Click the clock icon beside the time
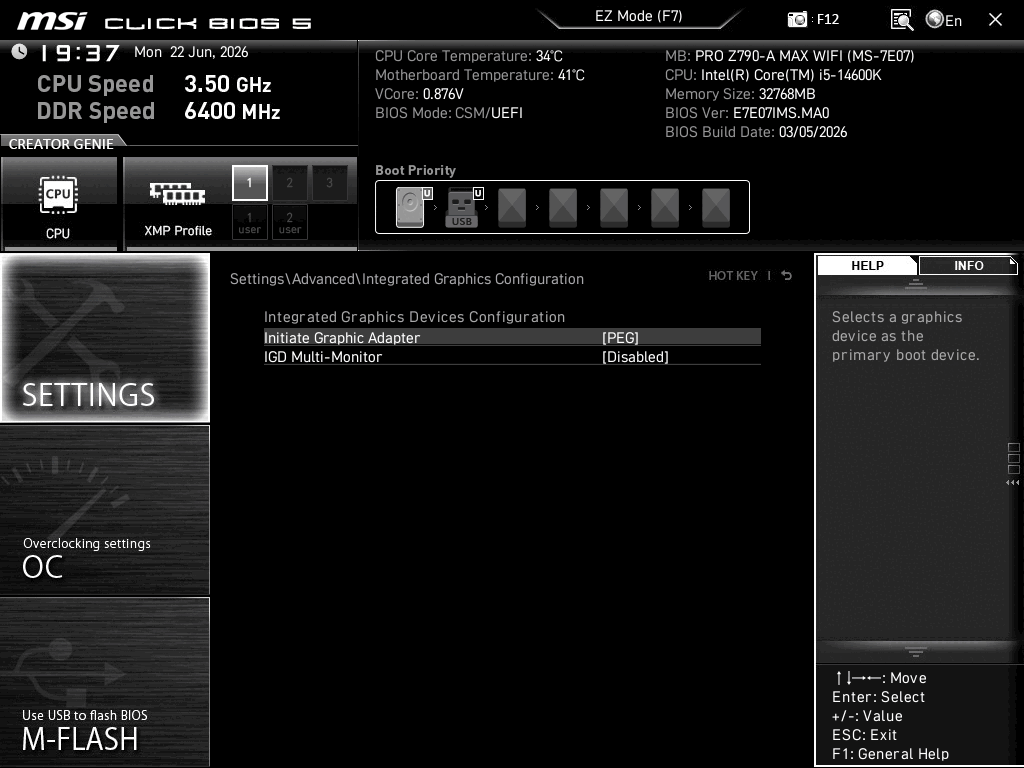This screenshot has width=1024, height=768. (x=20, y=52)
